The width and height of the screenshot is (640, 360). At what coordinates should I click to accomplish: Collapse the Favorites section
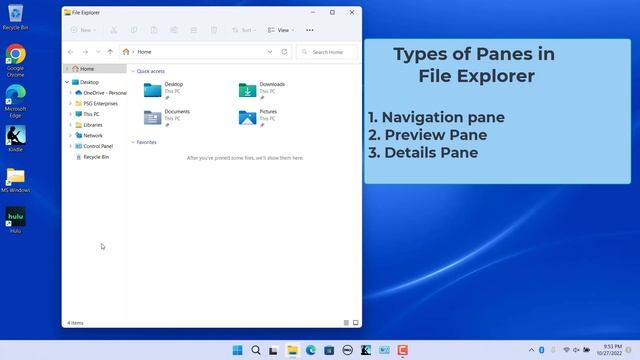133,142
